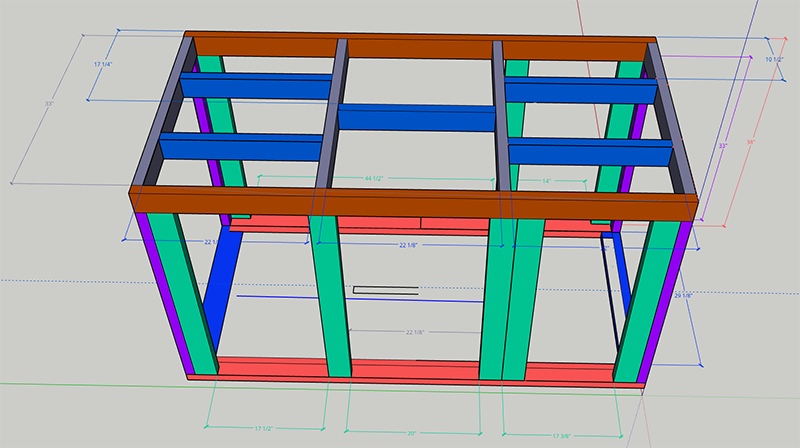Click the red 38" dimension label

(x=751, y=142)
